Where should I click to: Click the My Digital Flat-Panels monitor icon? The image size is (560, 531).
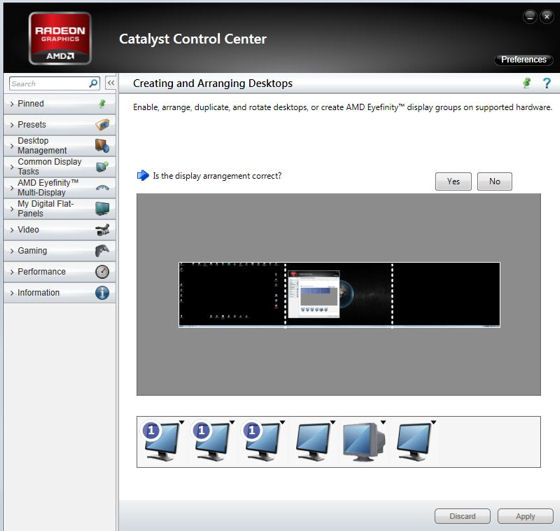click(x=102, y=209)
